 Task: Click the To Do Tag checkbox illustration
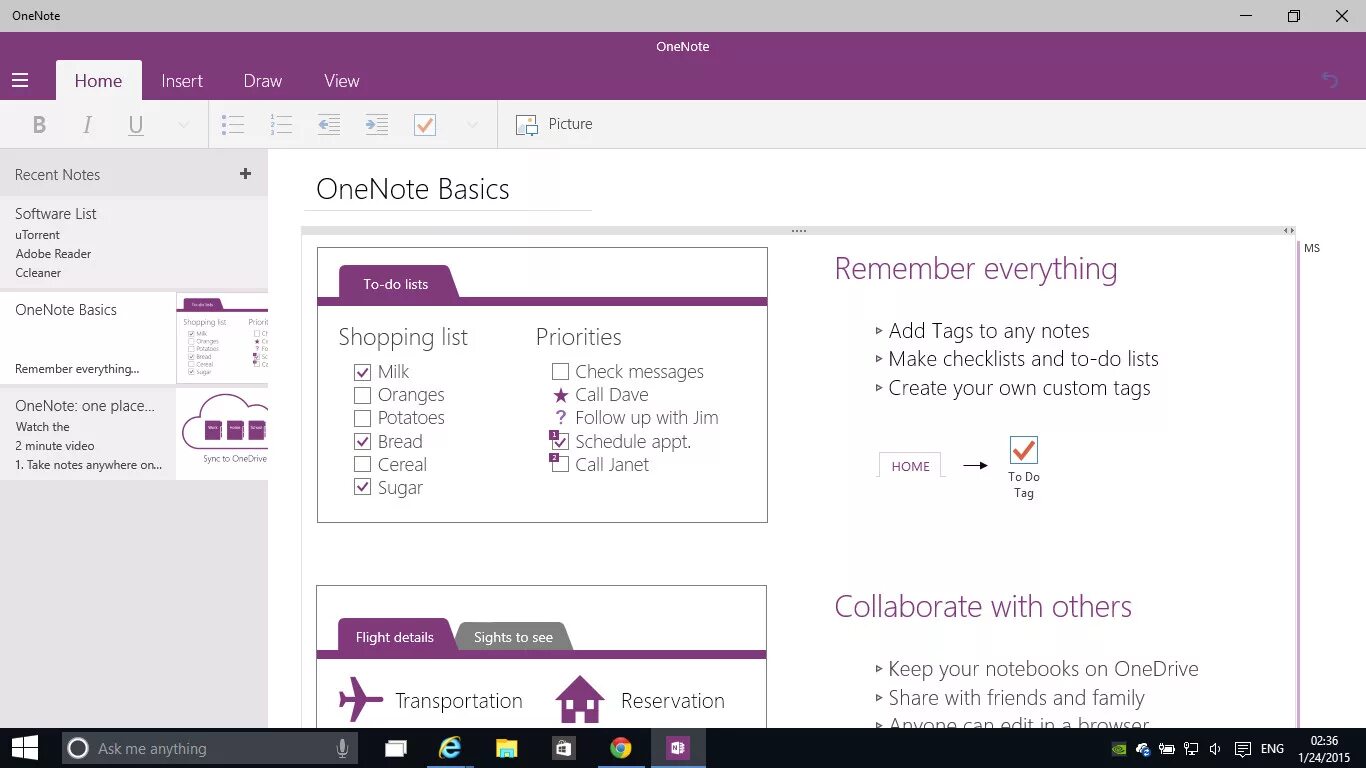click(1024, 450)
